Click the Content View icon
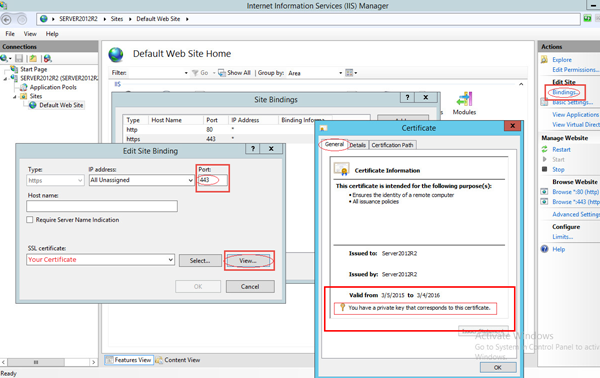 pyautogui.click(x=159, y=360)
